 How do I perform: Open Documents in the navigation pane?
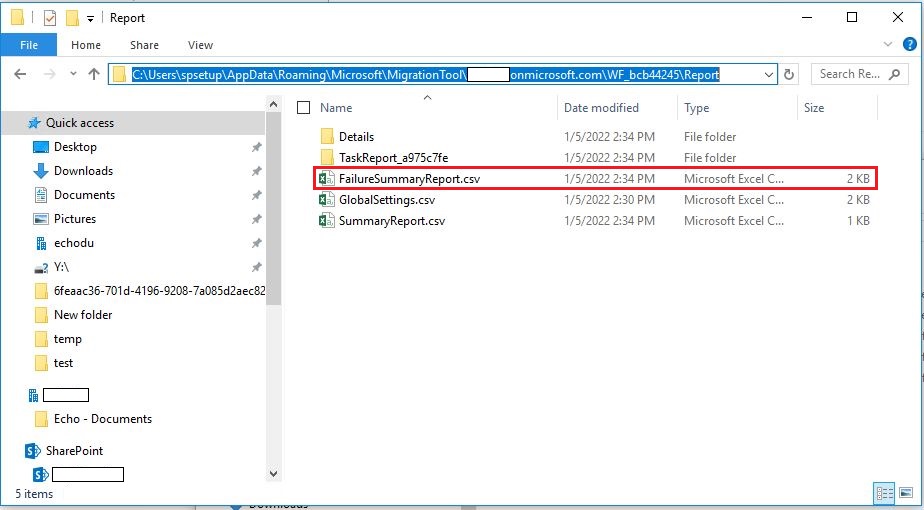click(84, 195)
